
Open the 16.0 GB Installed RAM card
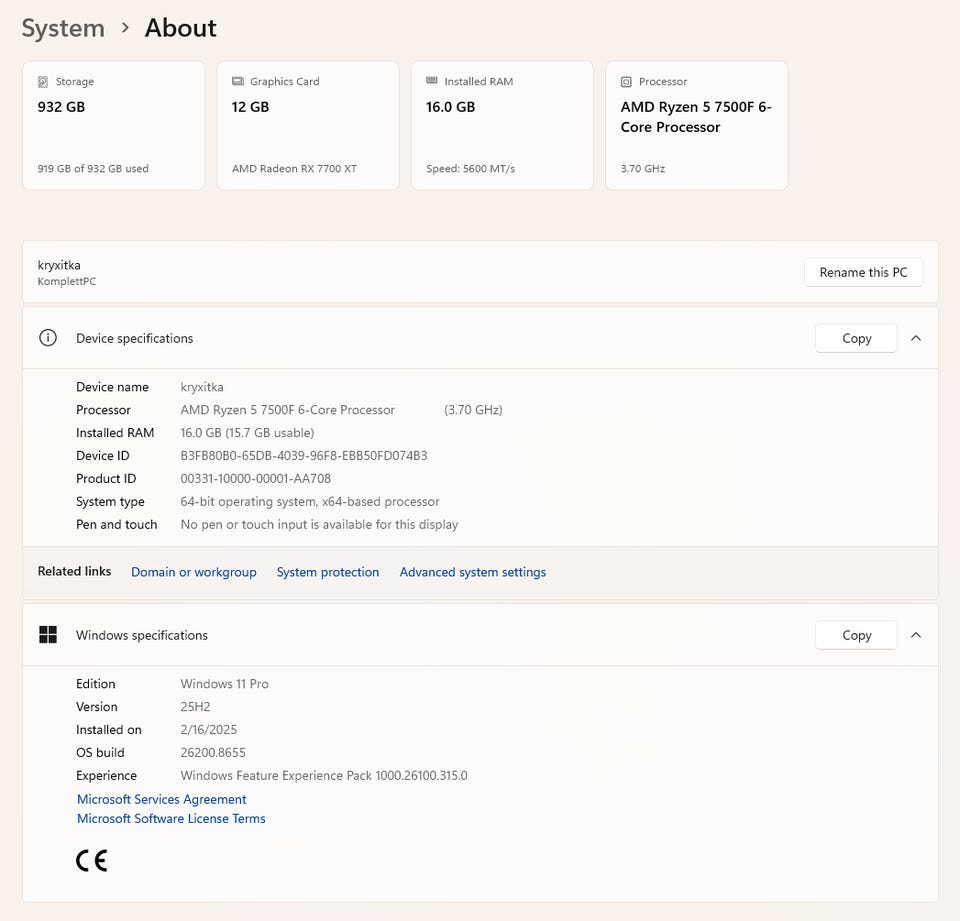[502, 126]
